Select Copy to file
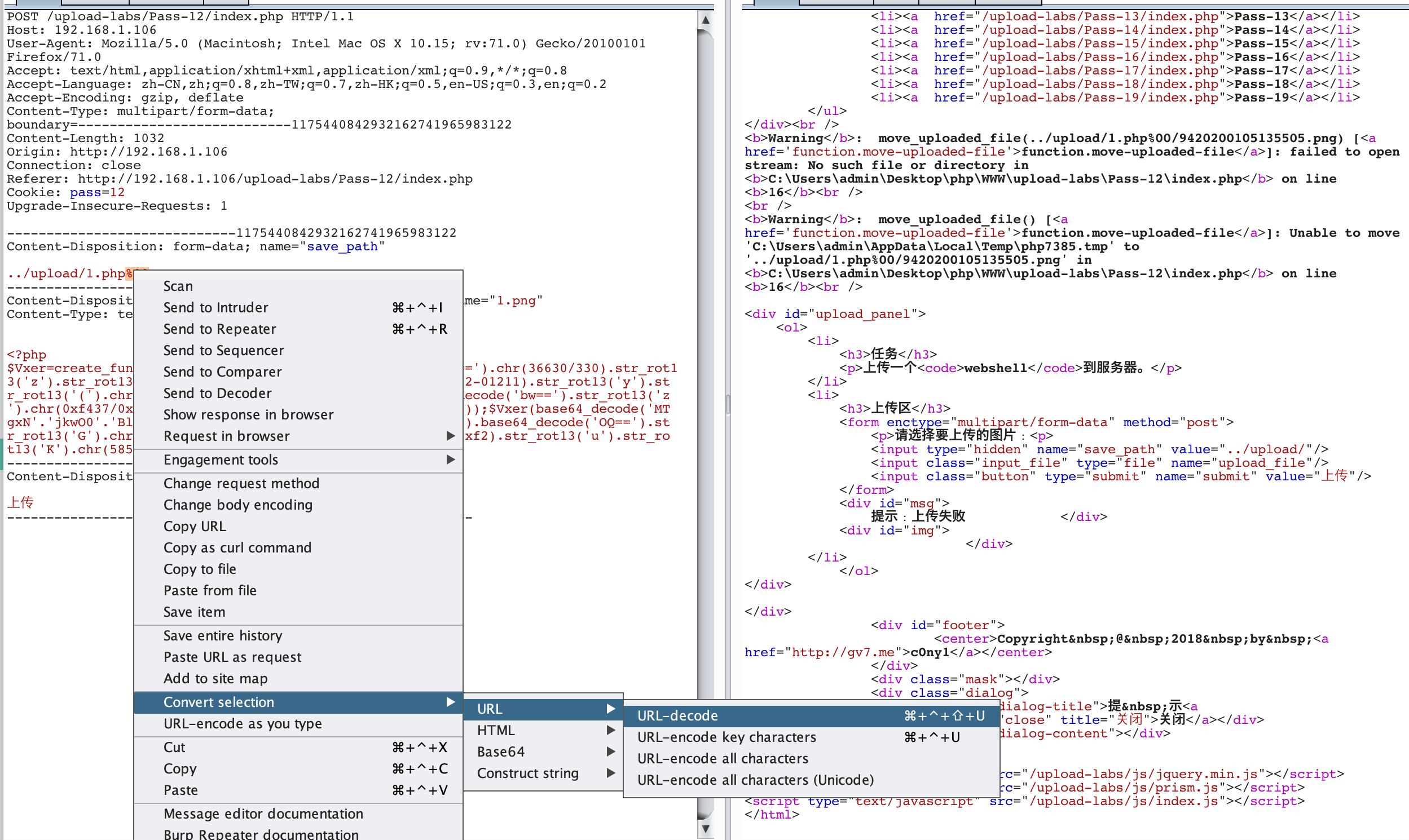 coord(298,569)
